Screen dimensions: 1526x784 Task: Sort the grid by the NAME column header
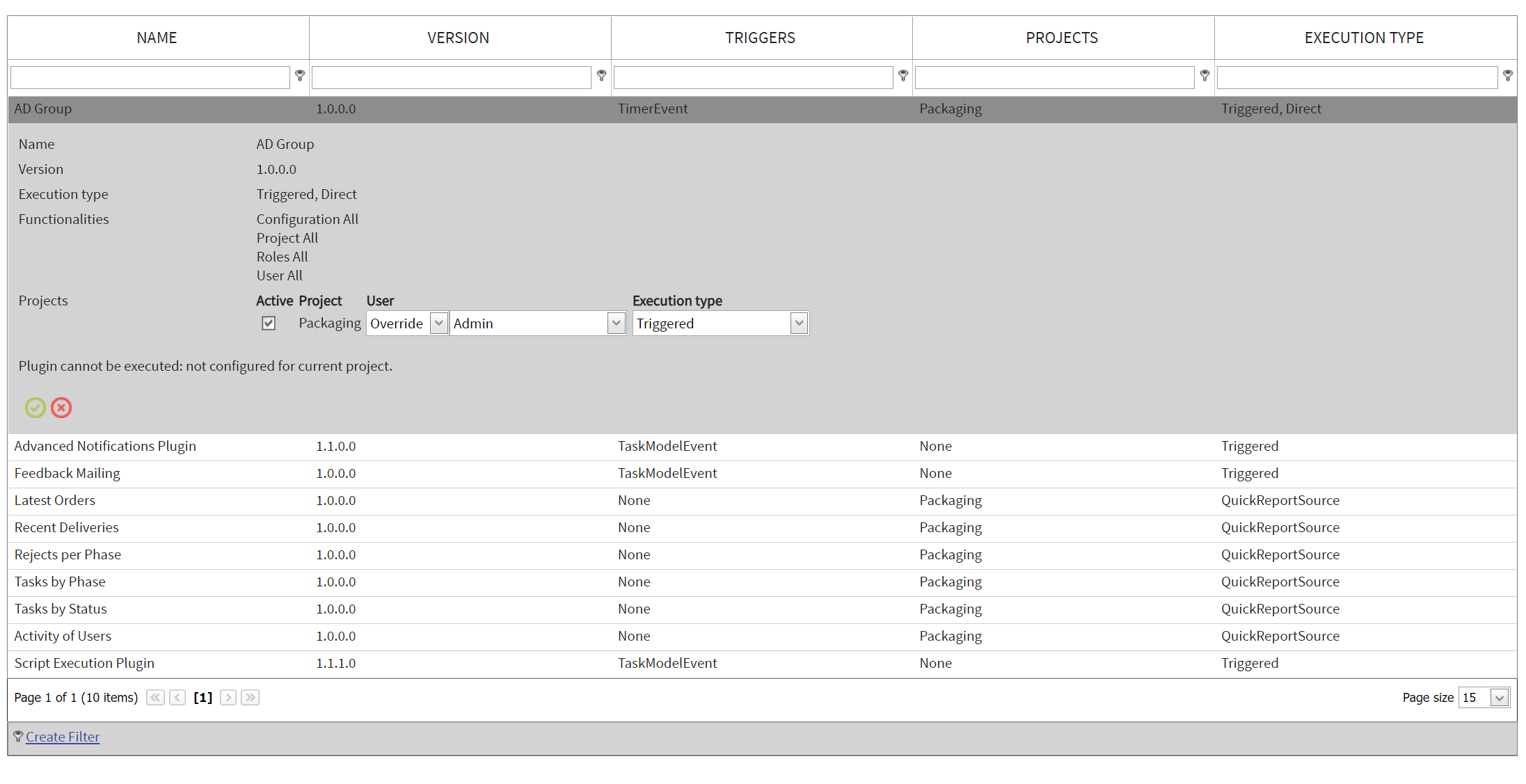pos(156,38)
